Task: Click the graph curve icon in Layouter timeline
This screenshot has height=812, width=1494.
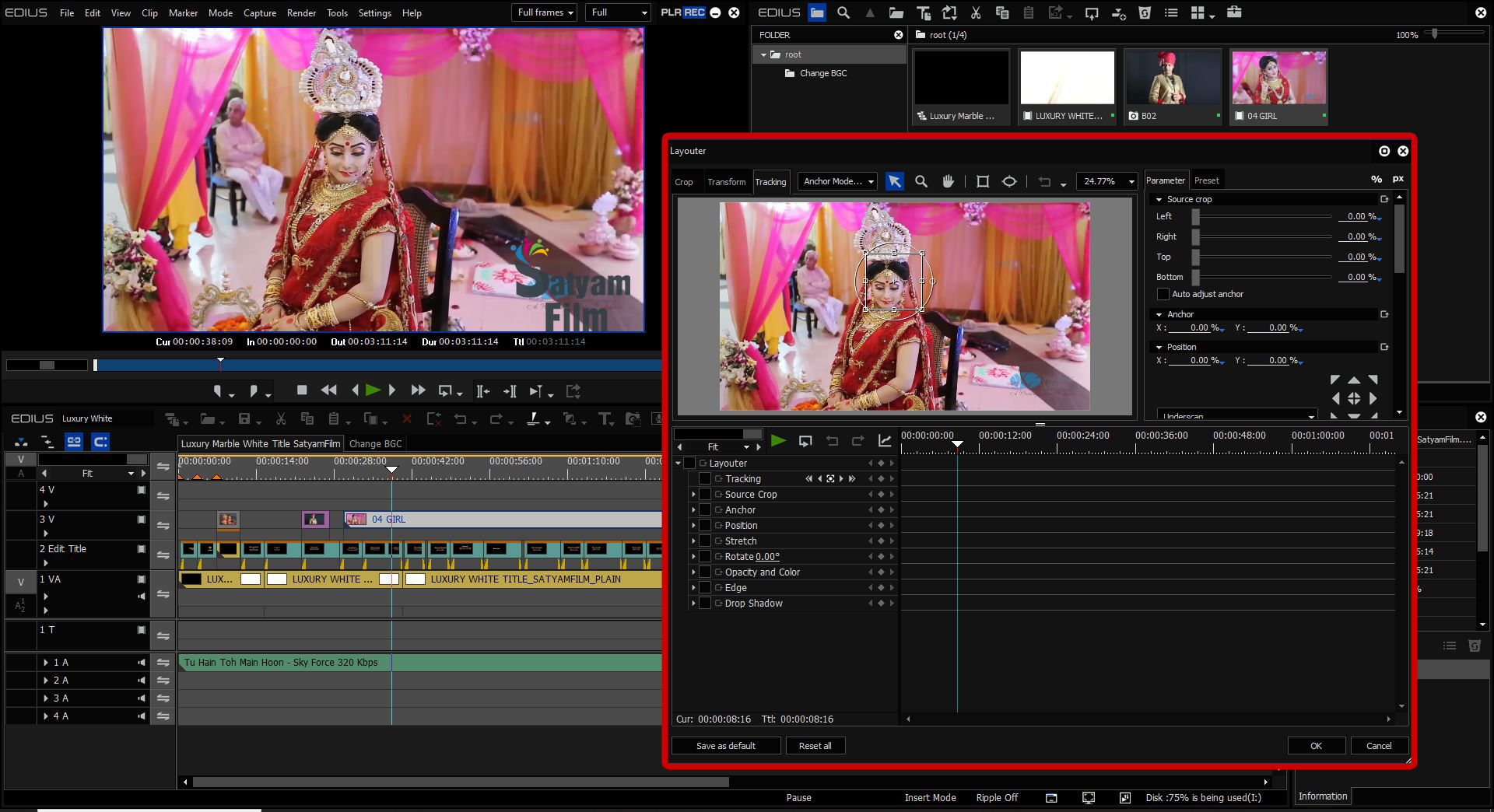Action: pyautogui.click(x=885, y=441)
